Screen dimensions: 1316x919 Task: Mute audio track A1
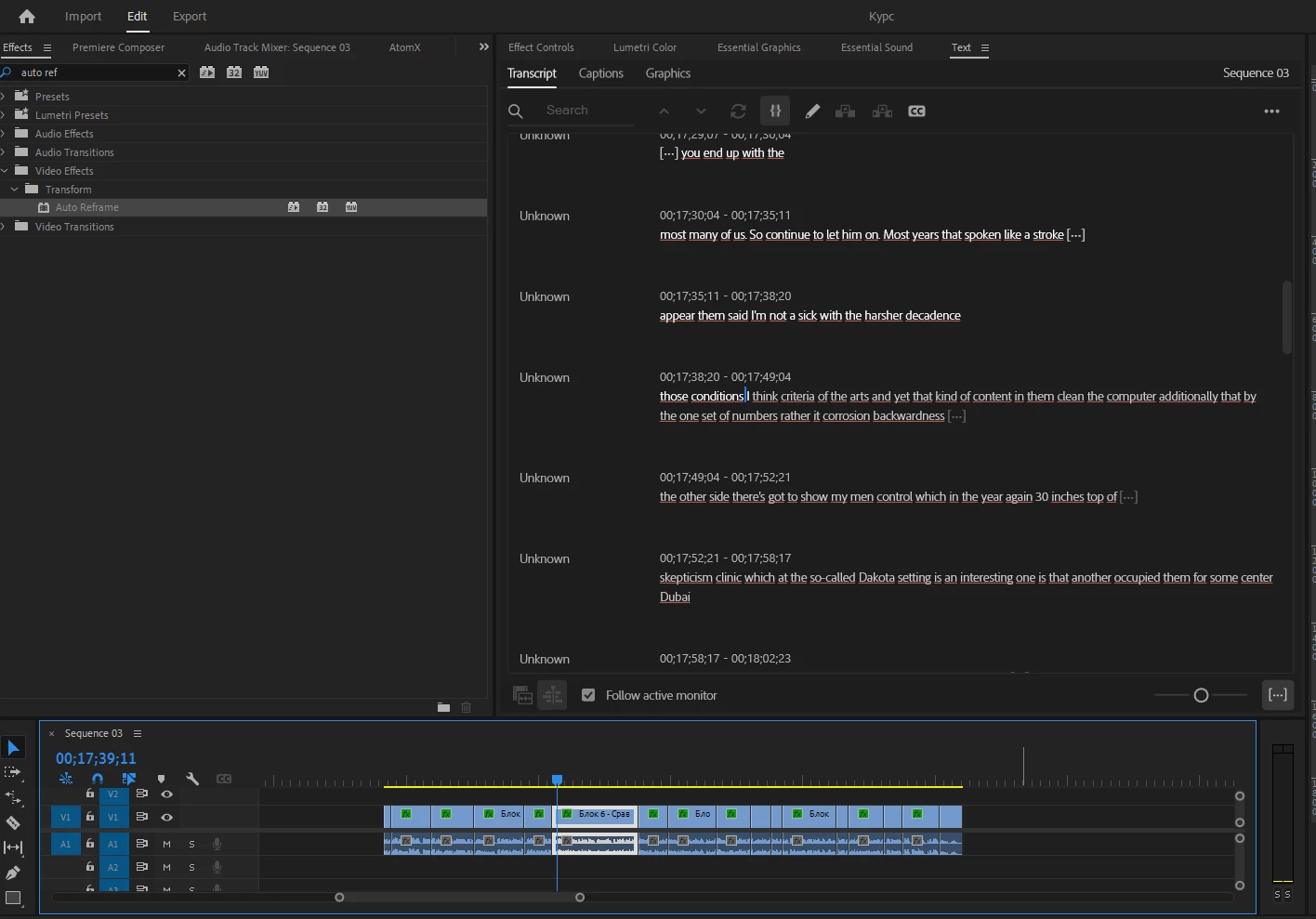(166, 844)
